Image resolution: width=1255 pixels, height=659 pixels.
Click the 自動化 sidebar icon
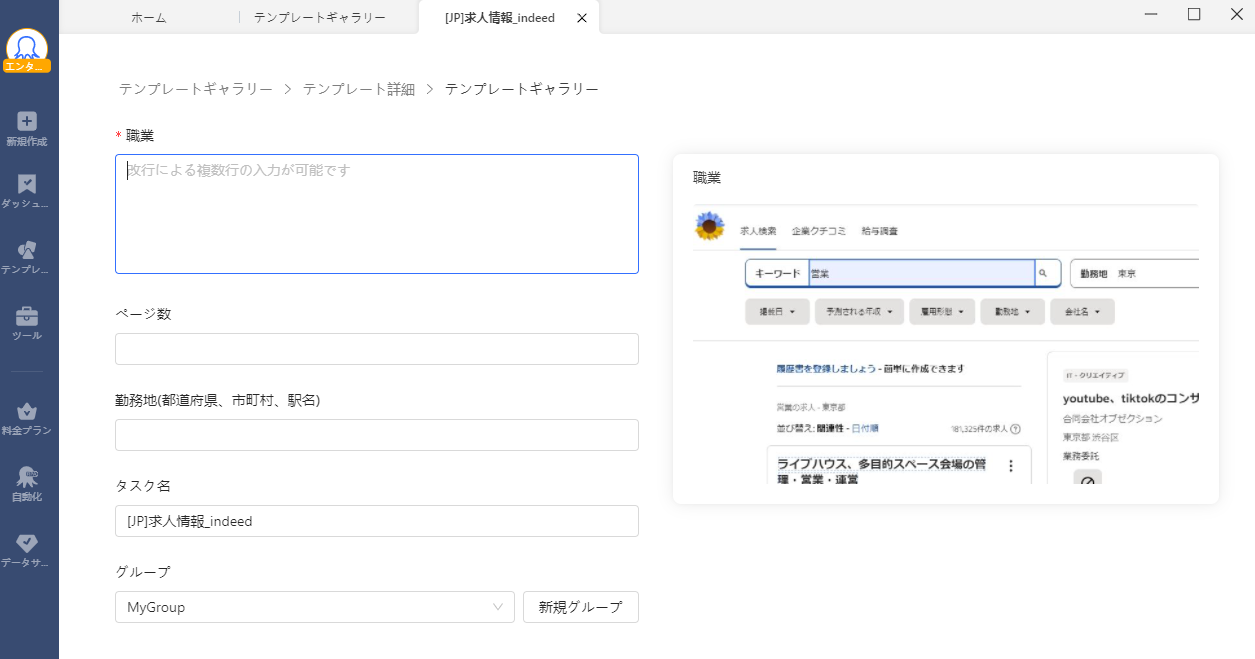click(x=27, y=483)
